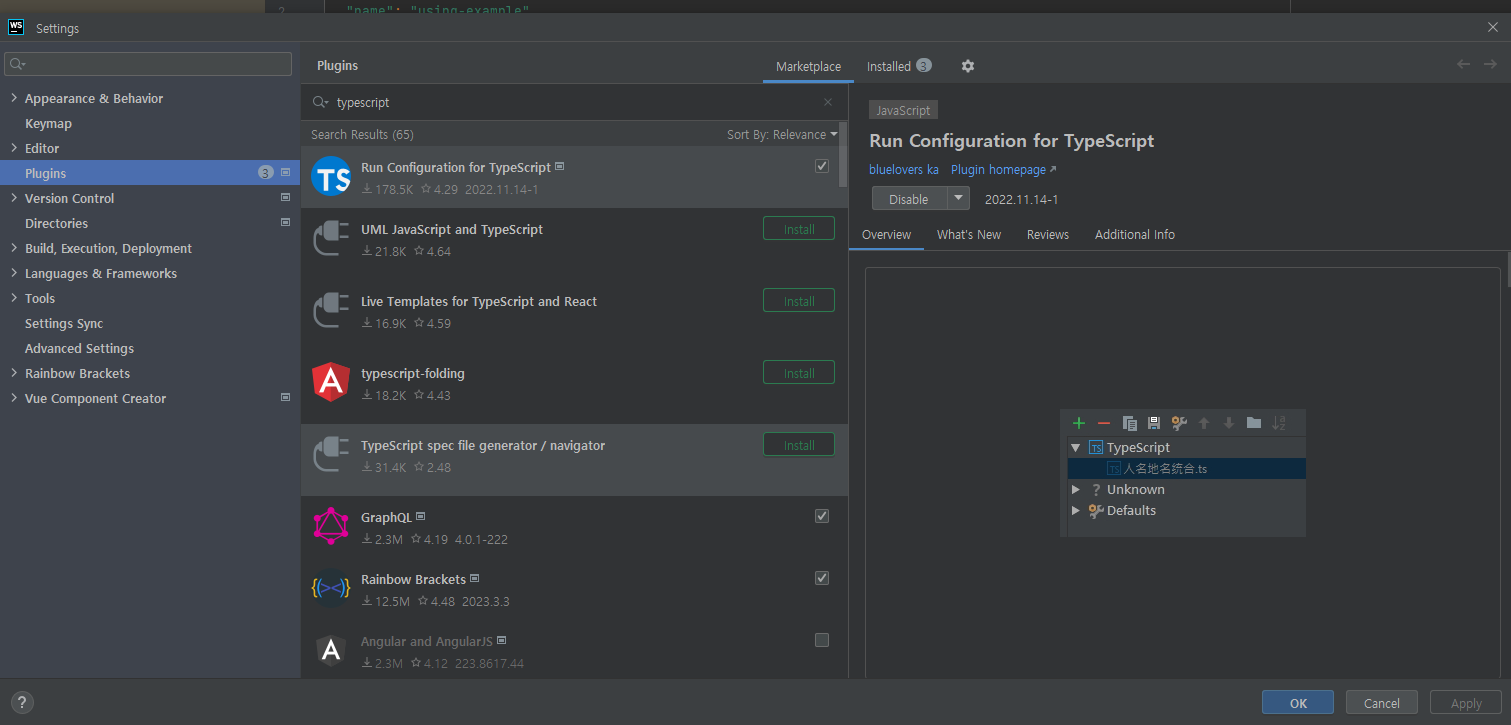Select Settings Sync in settings tree
This screenshot has height=725, width=1511.
pos(64,323)
